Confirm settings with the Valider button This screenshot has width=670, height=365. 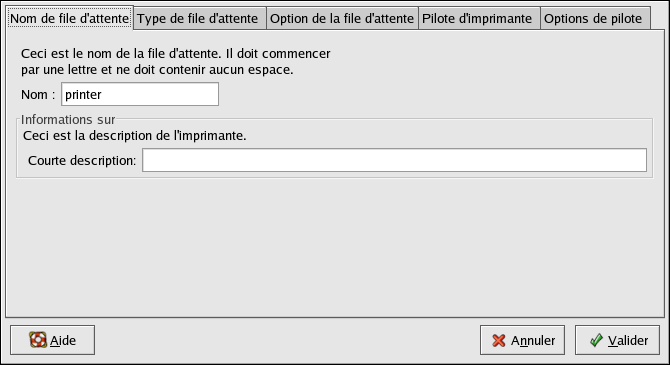click(617, 340)
